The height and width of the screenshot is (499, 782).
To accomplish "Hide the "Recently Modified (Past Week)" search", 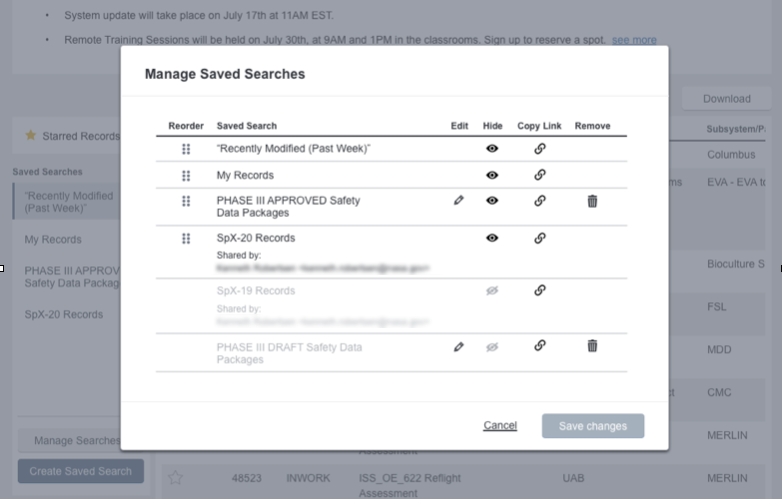I will click(492, 148).
